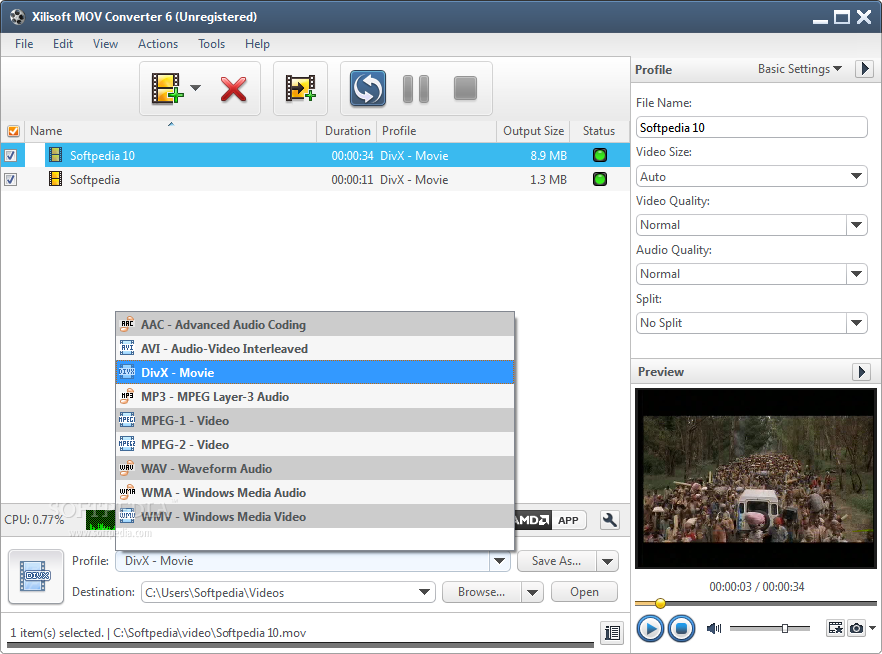
Task: Open the Tools menu
Action: pyautogui.click(x=211, y=44)
